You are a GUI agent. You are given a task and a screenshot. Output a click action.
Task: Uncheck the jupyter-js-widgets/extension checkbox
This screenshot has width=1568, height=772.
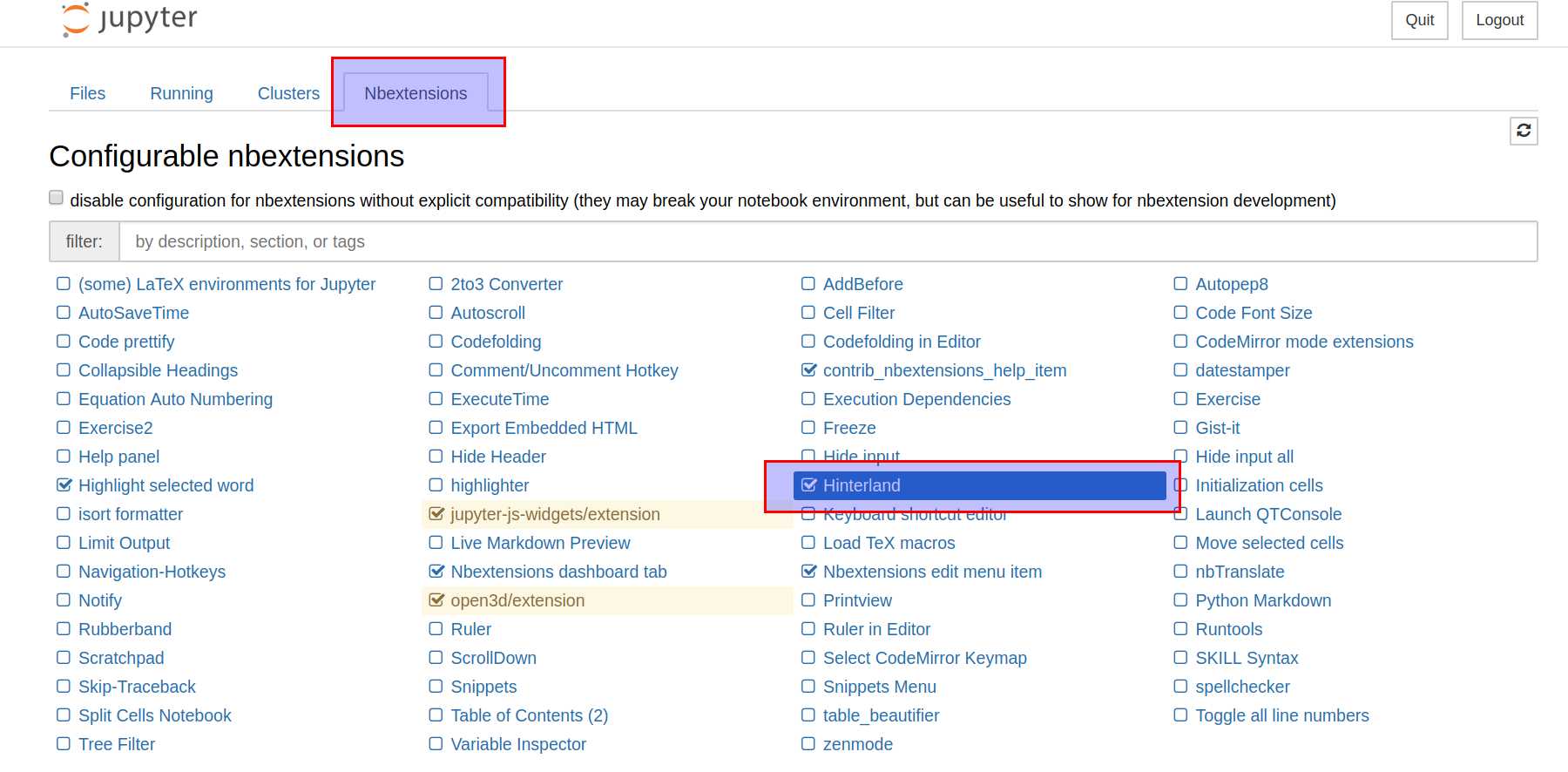(436, 514)
